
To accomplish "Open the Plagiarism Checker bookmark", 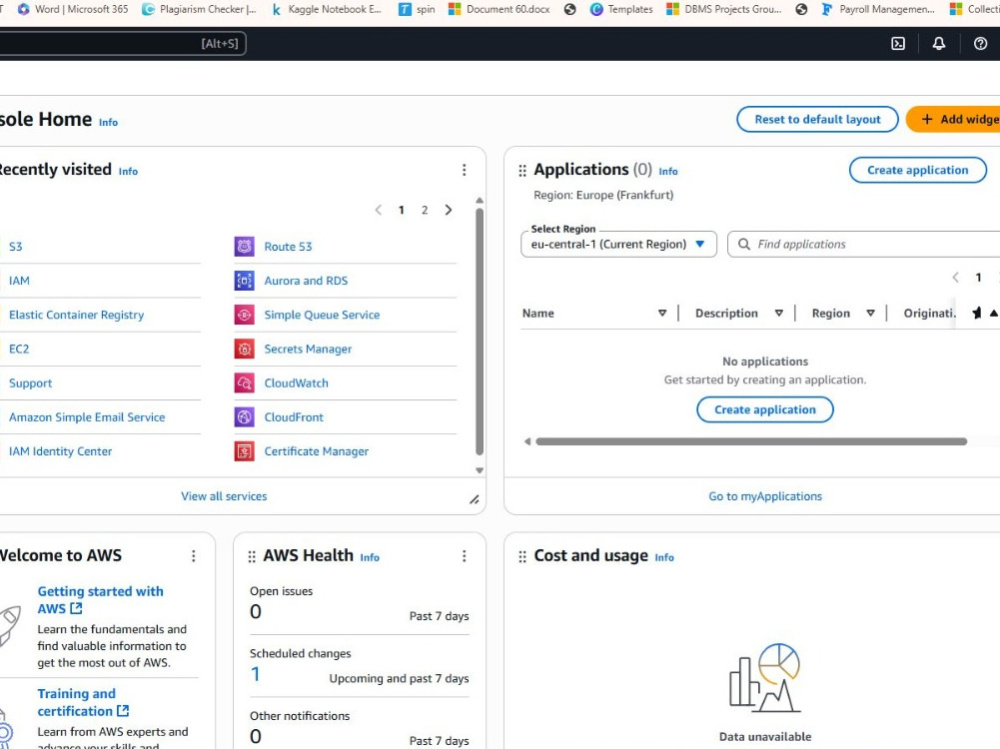I will point(199,9).
